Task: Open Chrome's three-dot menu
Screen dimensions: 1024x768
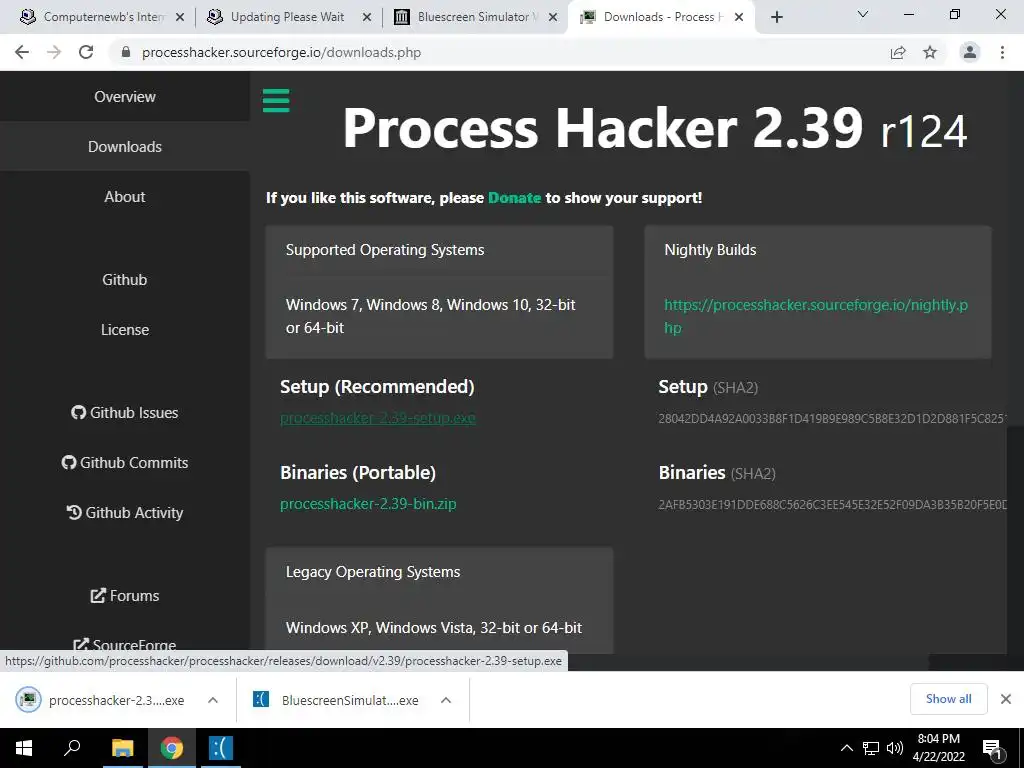Action: 1002,52
